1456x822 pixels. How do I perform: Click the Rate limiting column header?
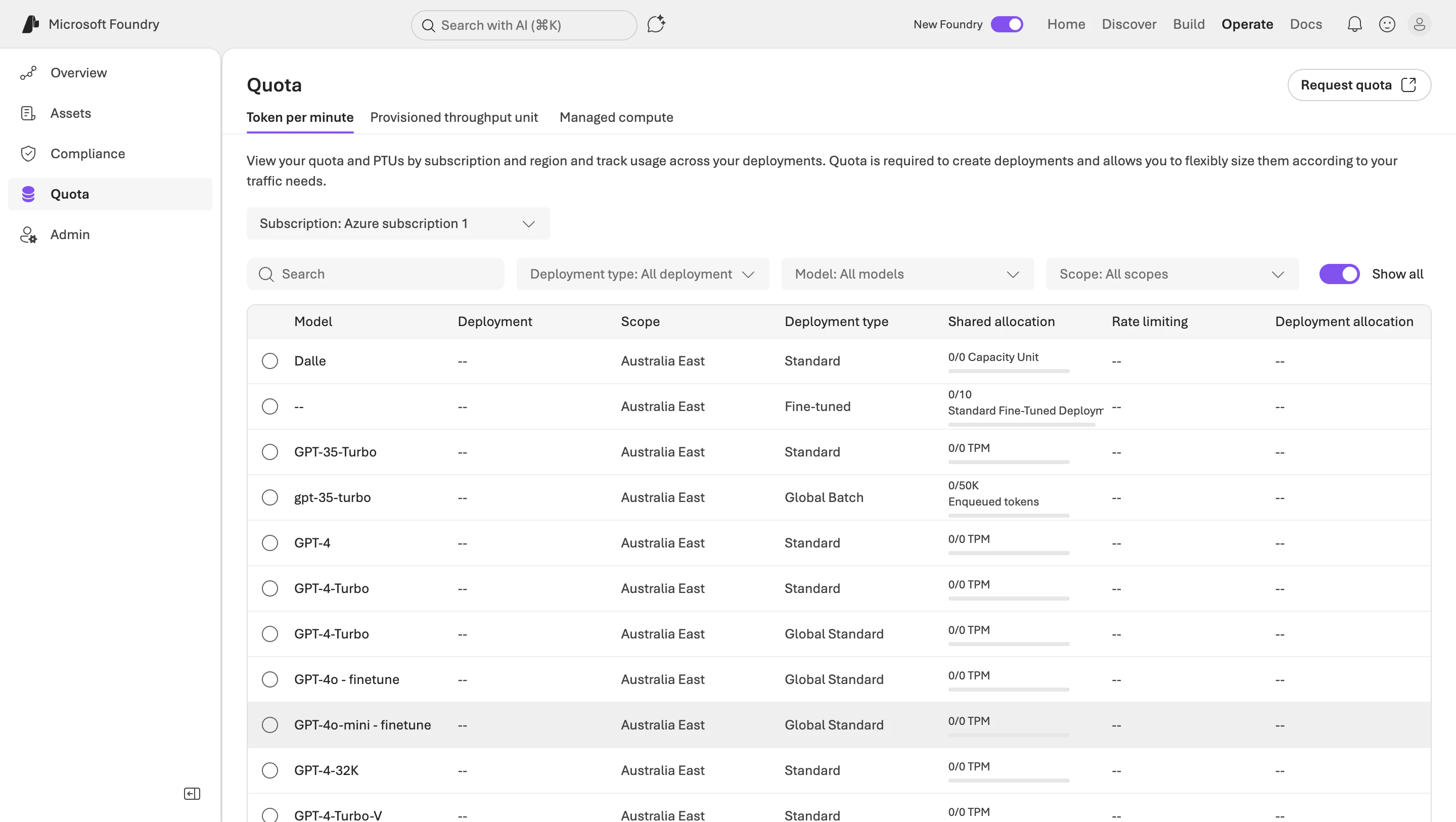click(1150, 322)
